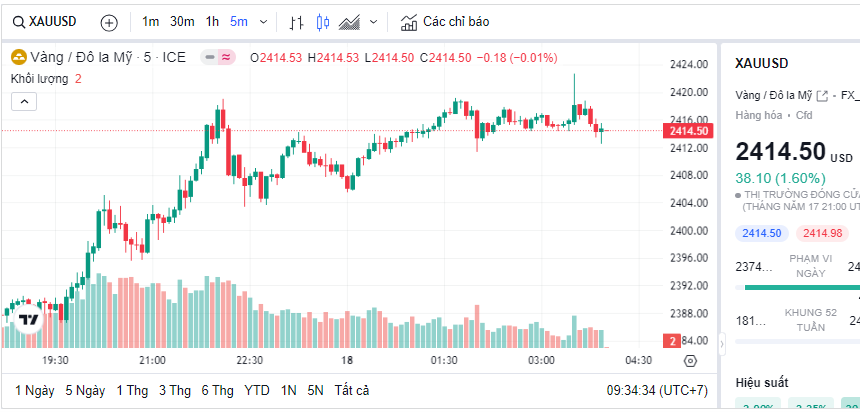Open the external link icon beside Vàng / Đô la Mỹ
Image resolution: width=860 pixels, height=412 pixels.
click(x=822, y=96)
